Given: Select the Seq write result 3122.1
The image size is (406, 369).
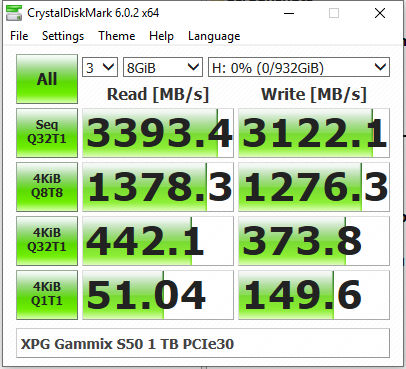Looking at the screenshot, I should click(314, 133).
